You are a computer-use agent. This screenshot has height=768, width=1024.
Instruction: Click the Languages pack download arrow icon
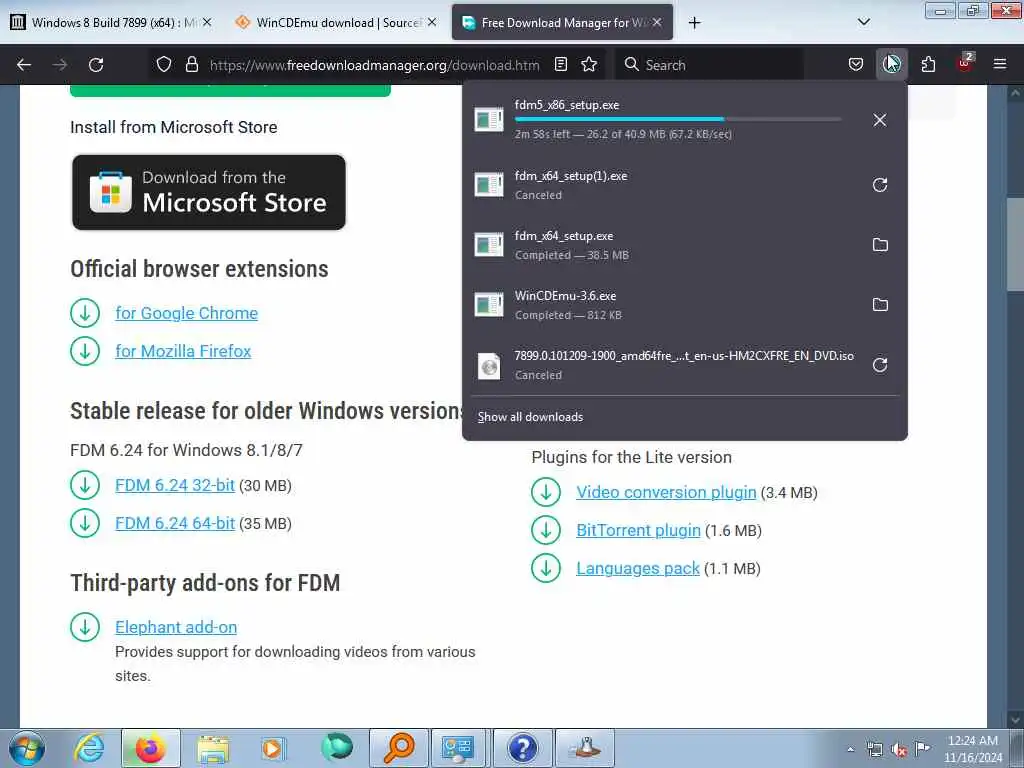tap(546, 568)
